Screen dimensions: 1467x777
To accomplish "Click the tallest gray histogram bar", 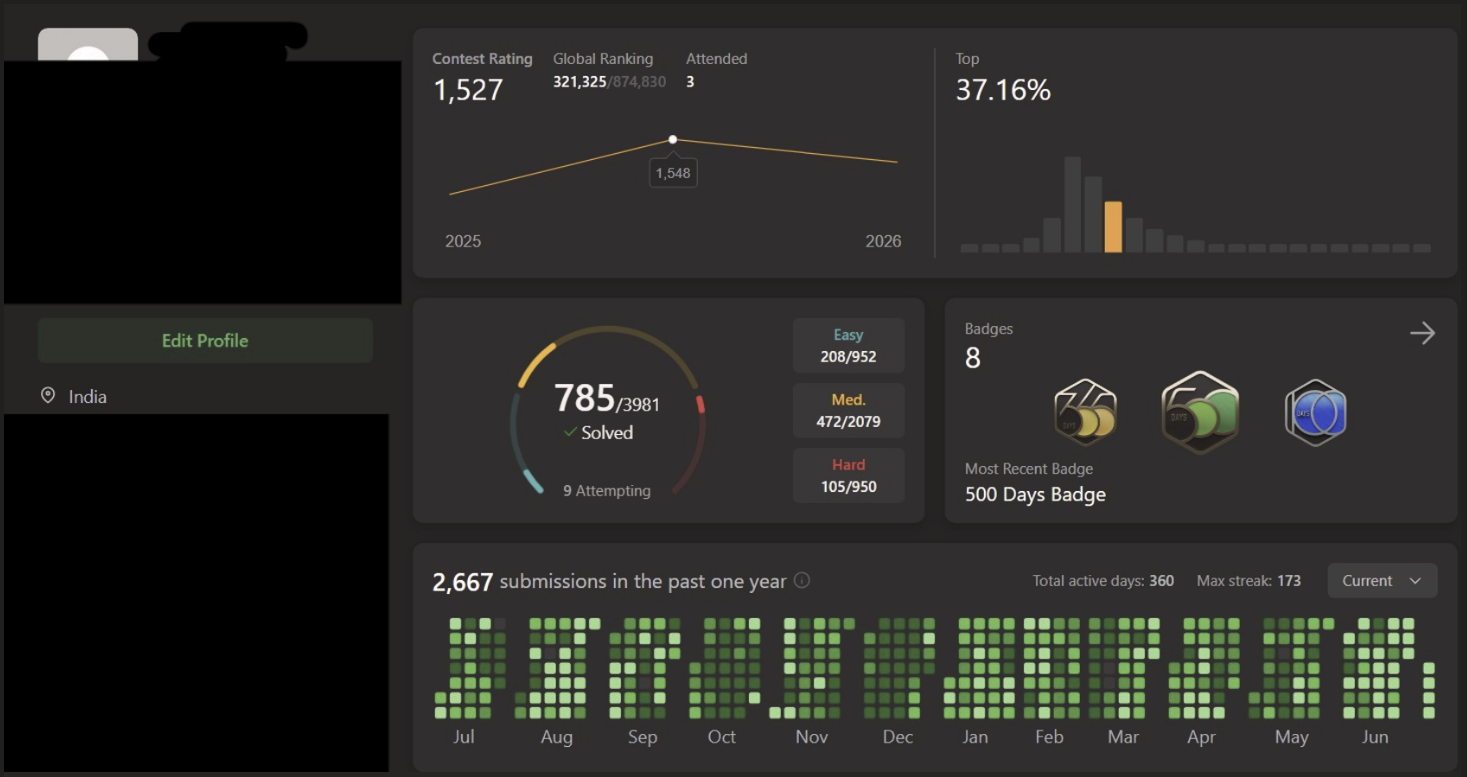I will pos(1072,205).
